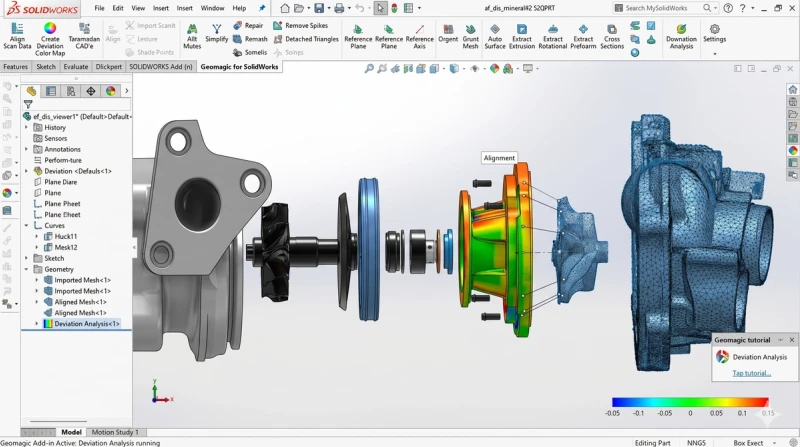This screenshot has height=447, width=800.
Task: Click the Alit Mutes tool
Action: coord(192,36)
